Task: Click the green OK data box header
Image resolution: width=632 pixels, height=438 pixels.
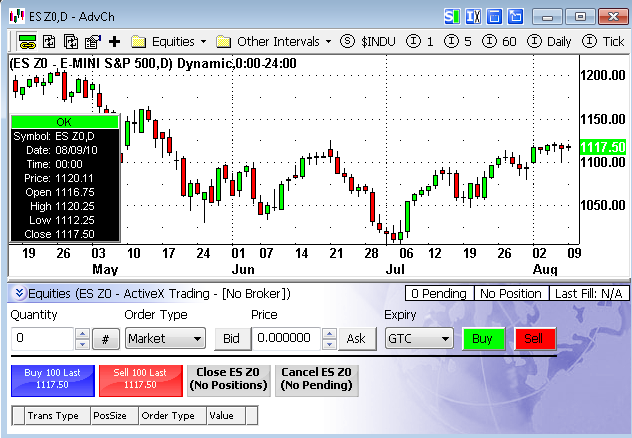Action: pyautogui.click(x=64, y=122)
